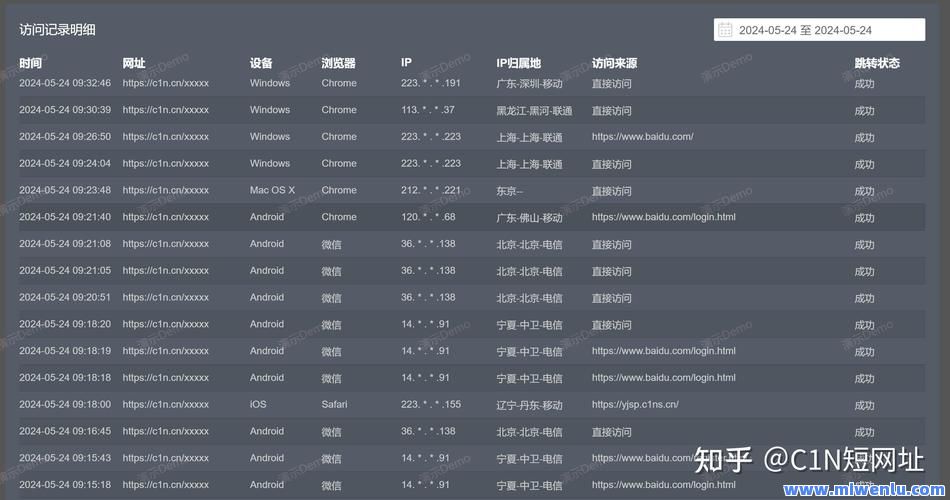The height and width of the screenshot is (500, 950).
Task: Select timestamp 2024-05-24 09:15:43
Action: [x=65, y=458]
